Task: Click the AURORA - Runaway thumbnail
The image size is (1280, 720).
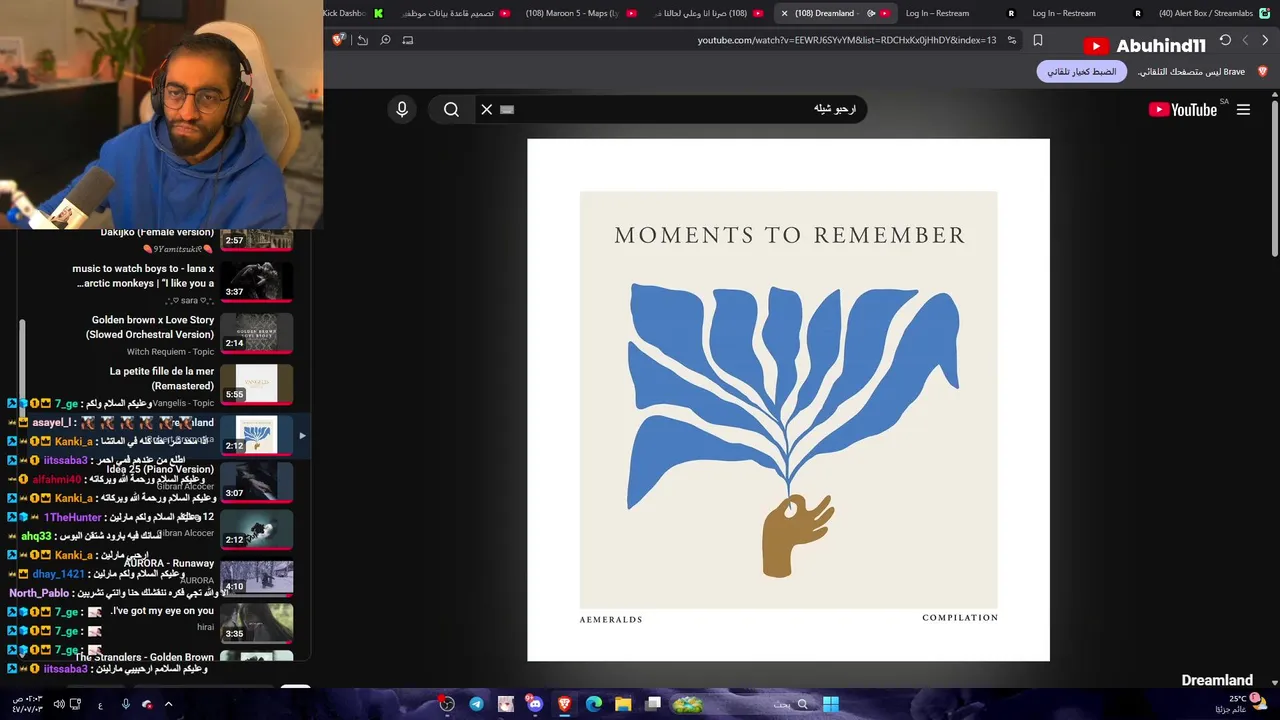Action: [256, 576]
